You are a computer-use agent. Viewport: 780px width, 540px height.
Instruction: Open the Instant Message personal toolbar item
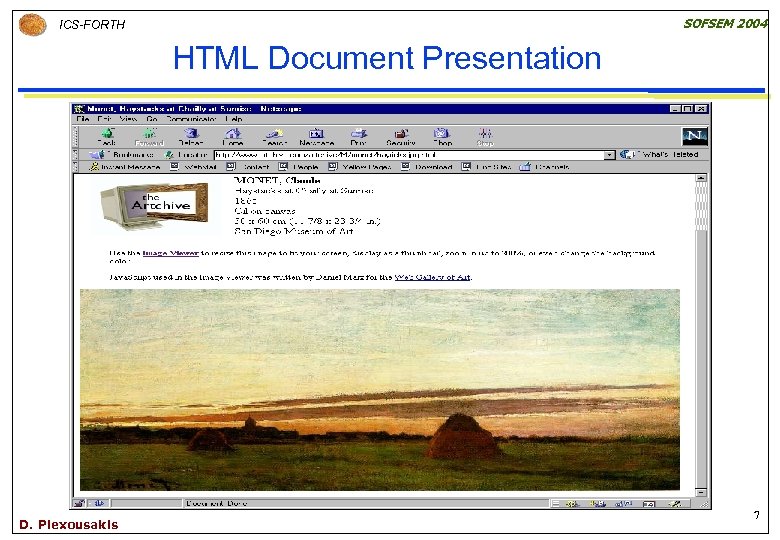125,167
